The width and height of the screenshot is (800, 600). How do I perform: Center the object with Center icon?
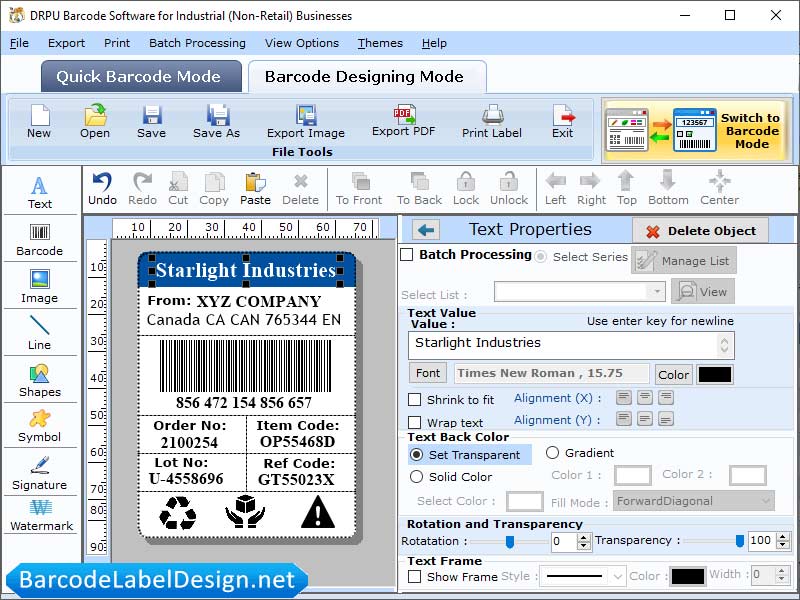tap(719, 181)
